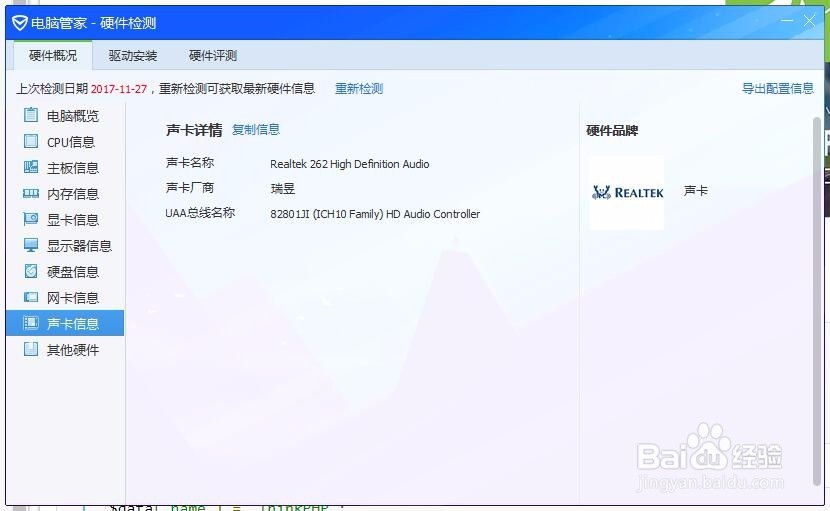Click the 声卡详情 heading

[x=194, y=130]
